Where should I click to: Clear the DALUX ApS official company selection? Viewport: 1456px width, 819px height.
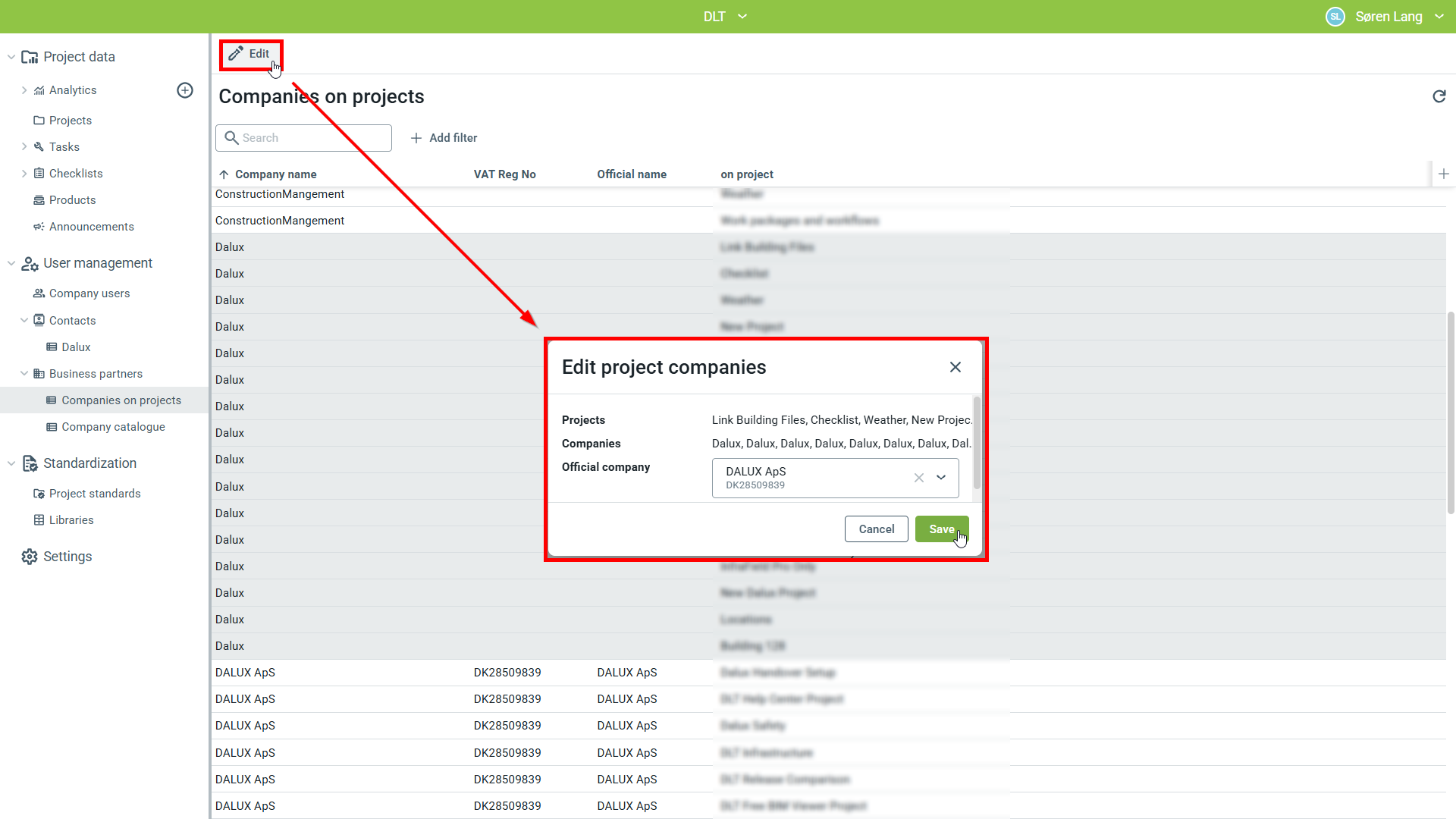click(x=918, y=478)
